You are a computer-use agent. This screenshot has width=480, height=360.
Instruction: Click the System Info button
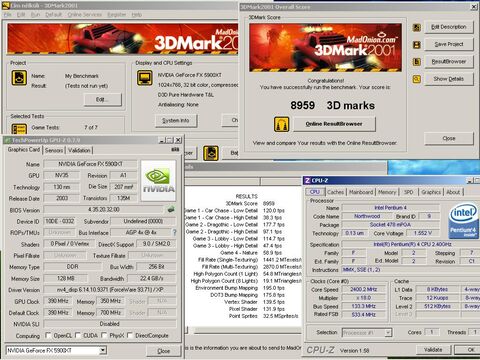(176, 121)
